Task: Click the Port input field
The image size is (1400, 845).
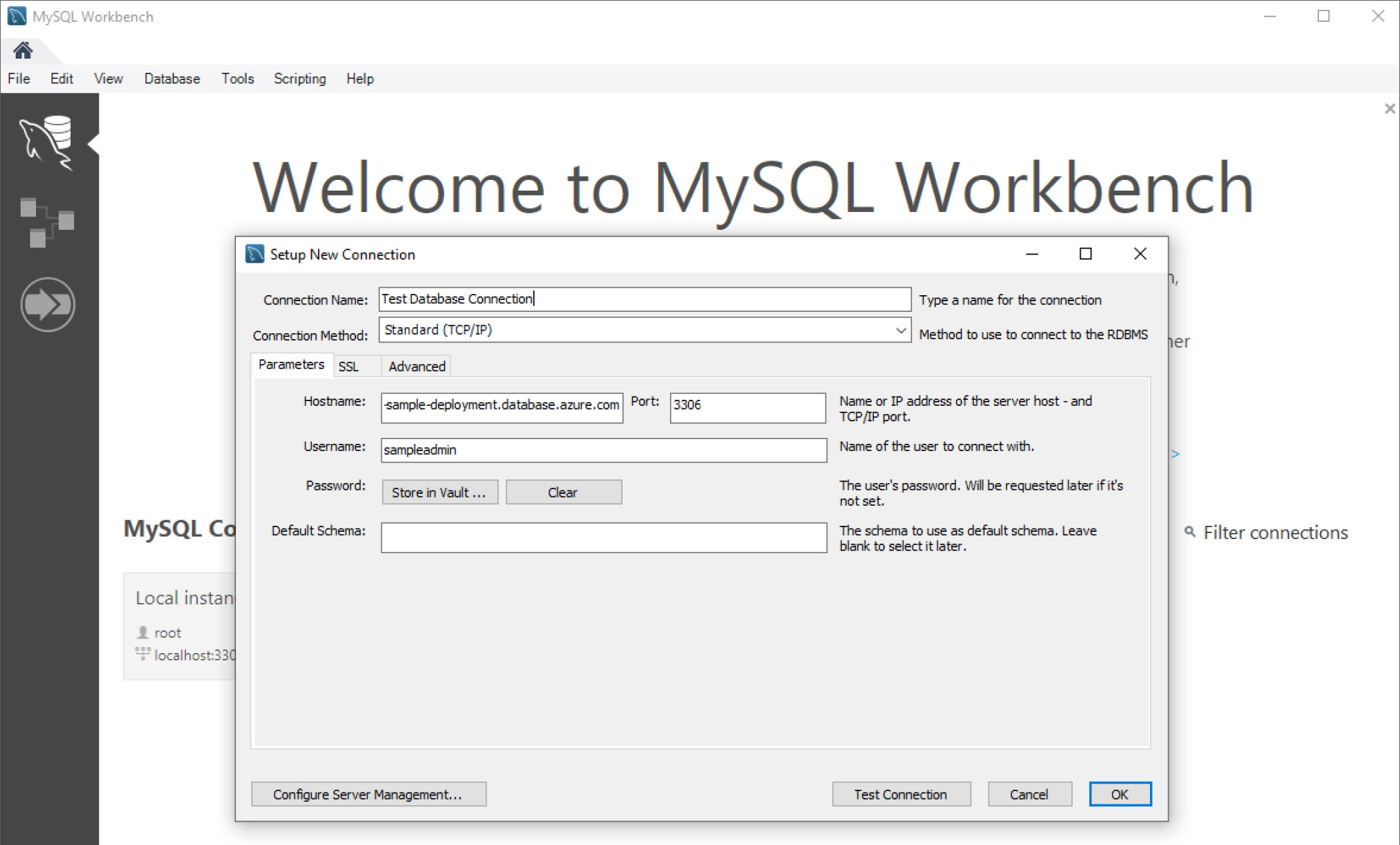Action: [747, 407]
